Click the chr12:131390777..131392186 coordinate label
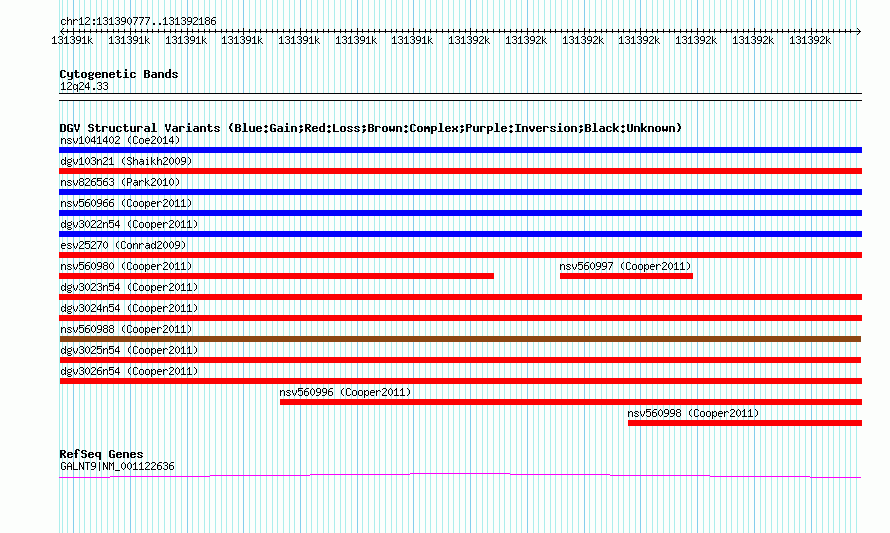The height and width of the screenshot is (533, 890). 138,22
